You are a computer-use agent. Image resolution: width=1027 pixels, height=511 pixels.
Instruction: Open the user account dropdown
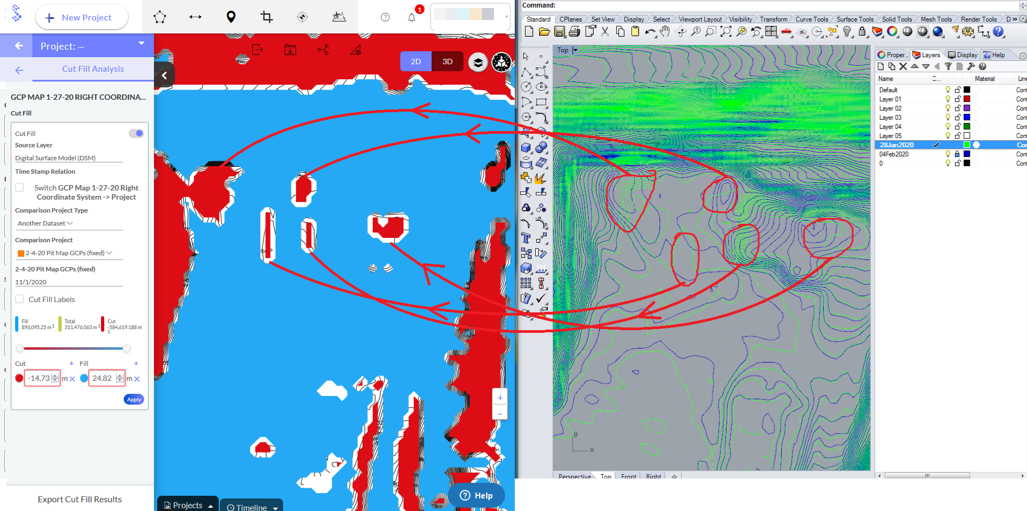(x=470, y=17)
